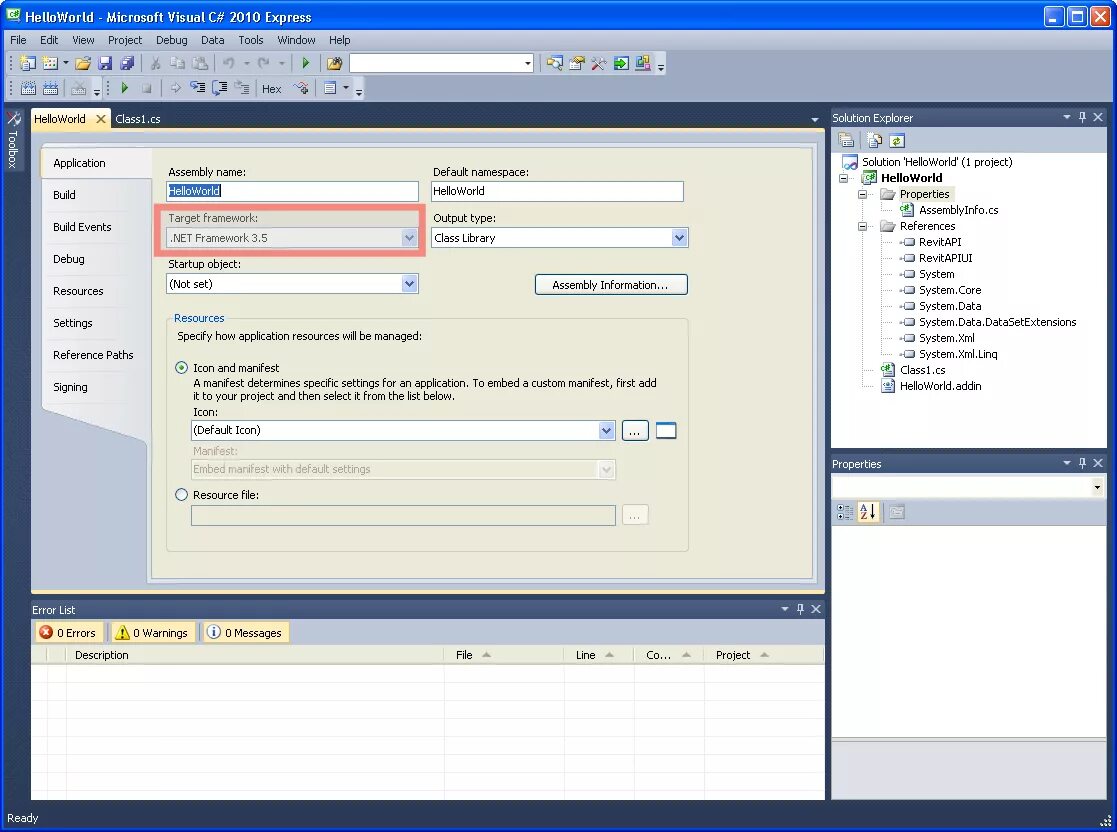Click the Cut scissors icon

(155, 63)
